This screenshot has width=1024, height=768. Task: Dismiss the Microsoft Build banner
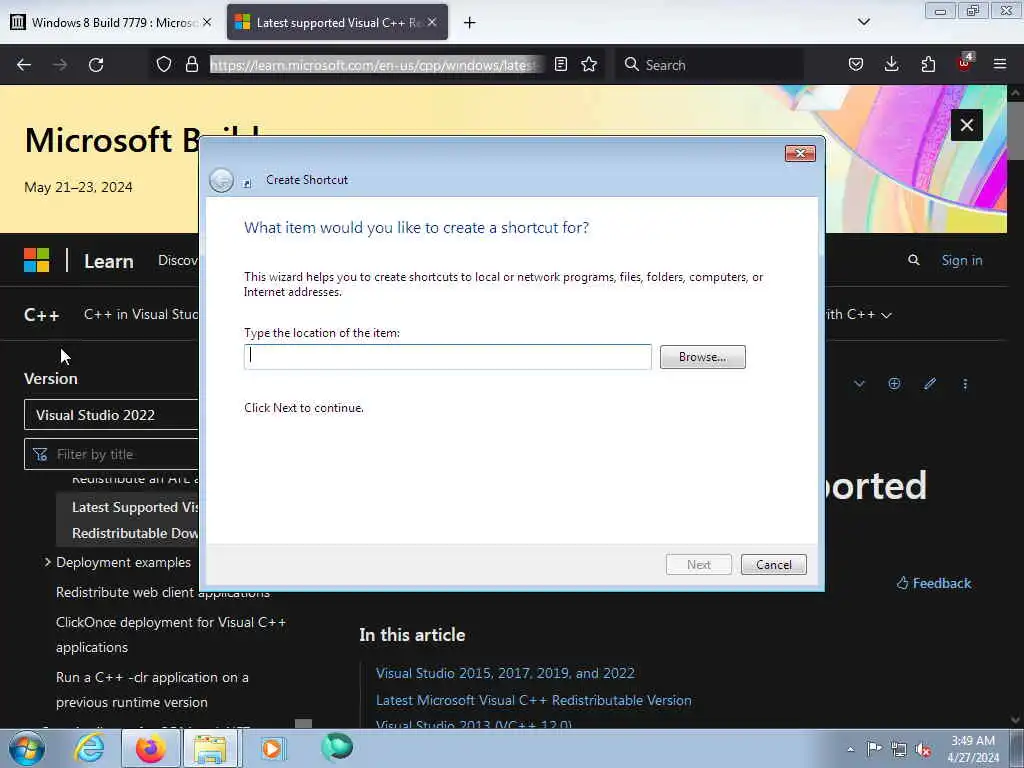click(967, 125)
